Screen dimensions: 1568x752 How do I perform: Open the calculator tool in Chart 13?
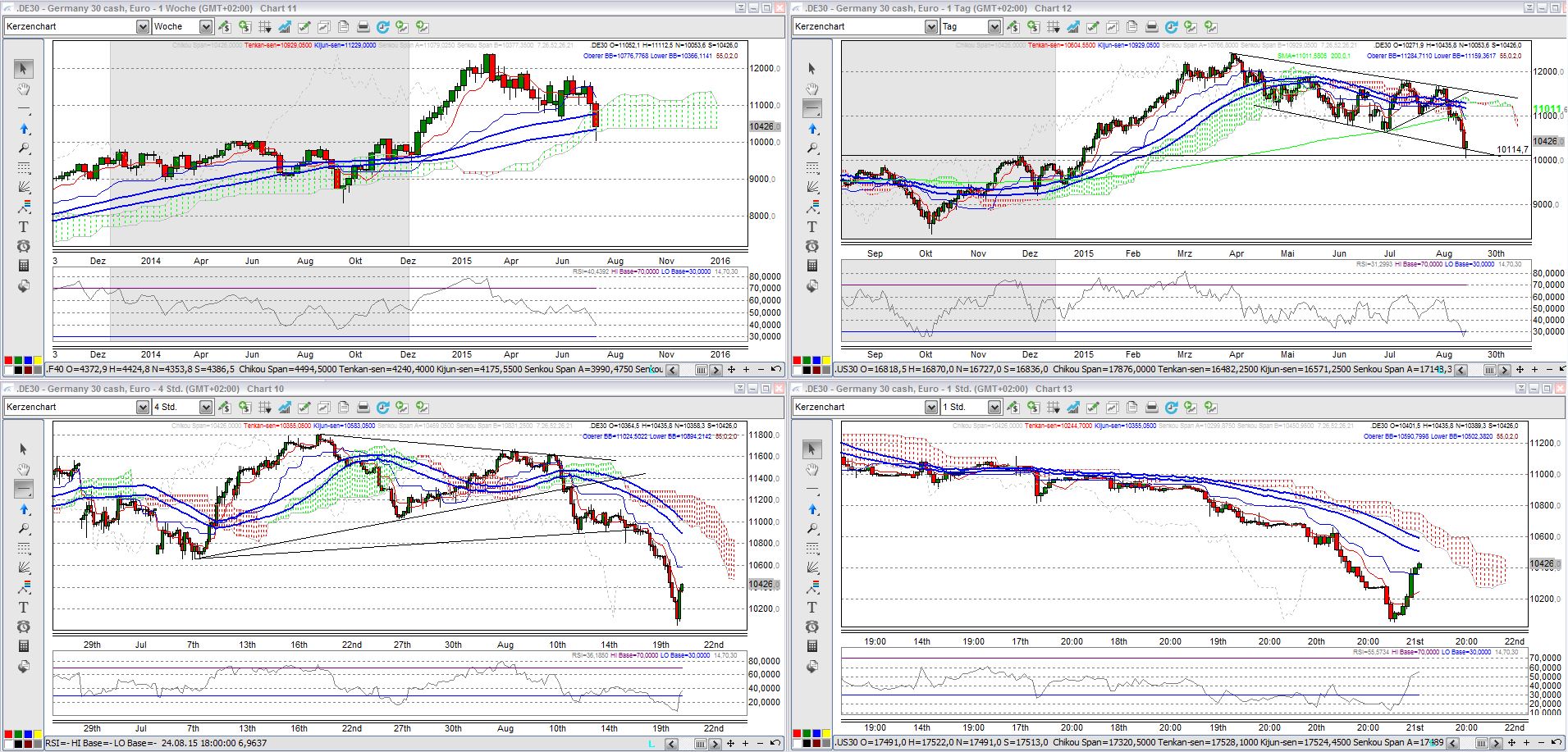tap(812, 646)
